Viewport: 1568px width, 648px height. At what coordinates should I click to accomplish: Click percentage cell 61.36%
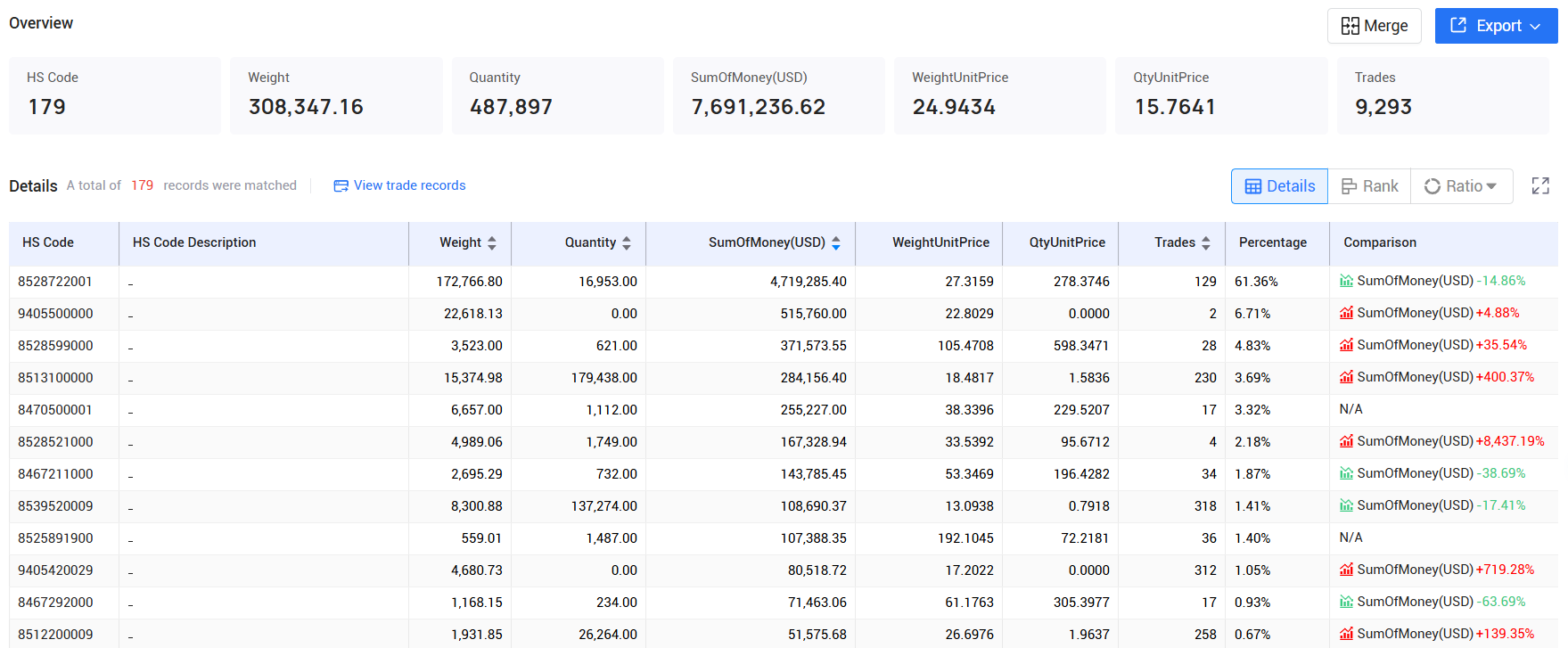(1256, 282)
